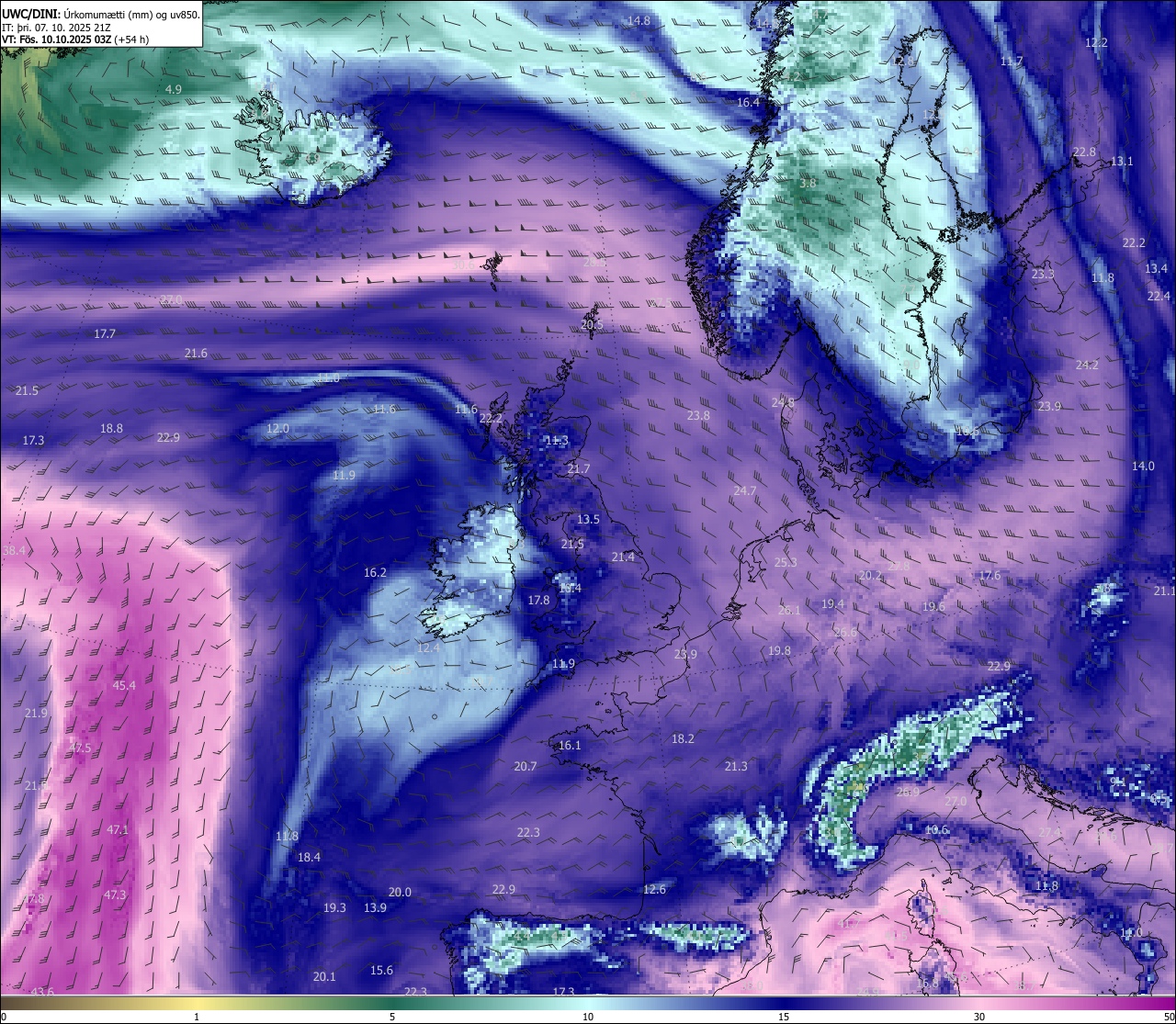Click the map value 22.8
1176x1024 pixels.
(x=1084, y=152)
